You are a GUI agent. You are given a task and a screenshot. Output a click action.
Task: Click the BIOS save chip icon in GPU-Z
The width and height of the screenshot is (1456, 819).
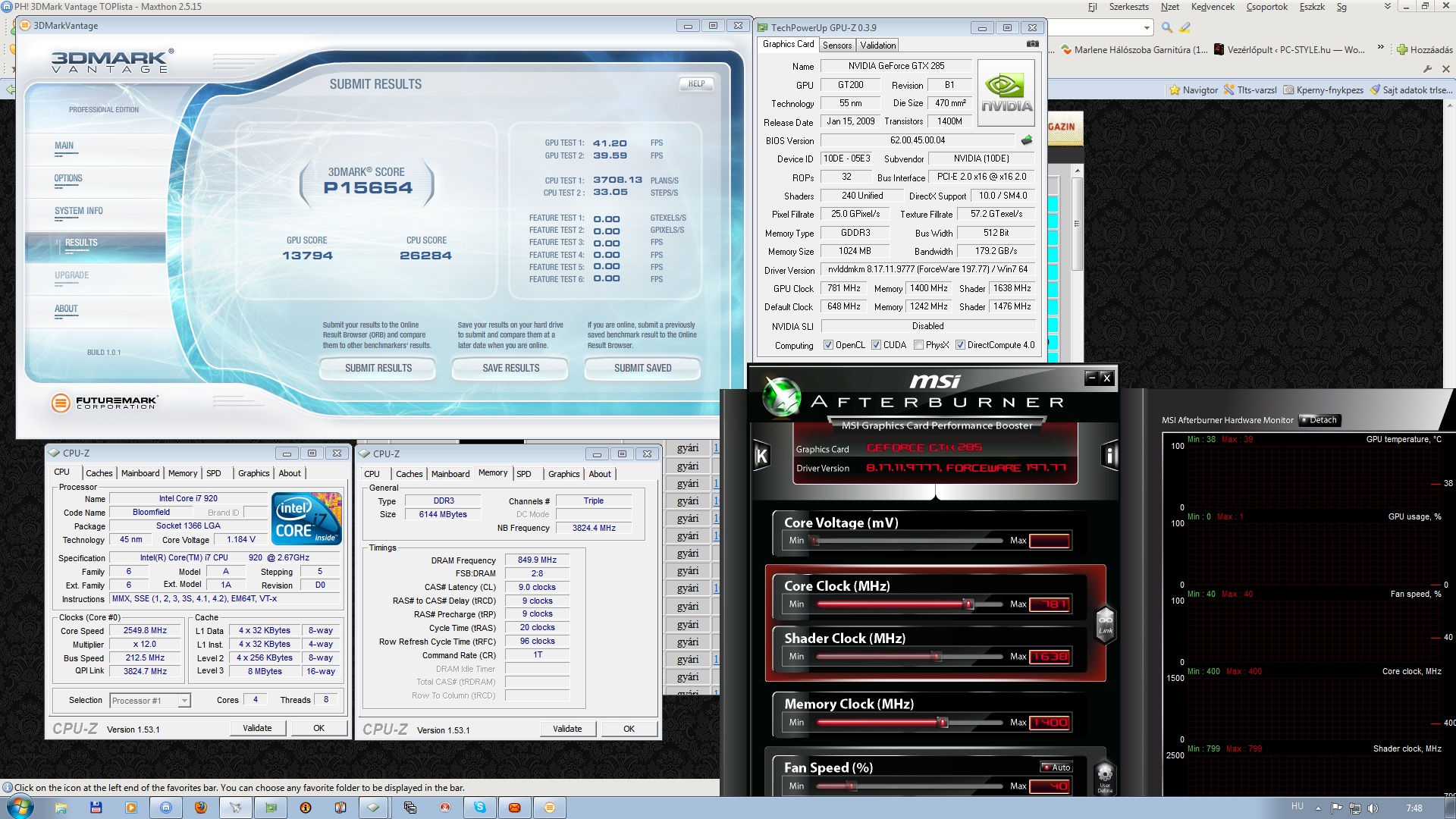pos(1027,140)
